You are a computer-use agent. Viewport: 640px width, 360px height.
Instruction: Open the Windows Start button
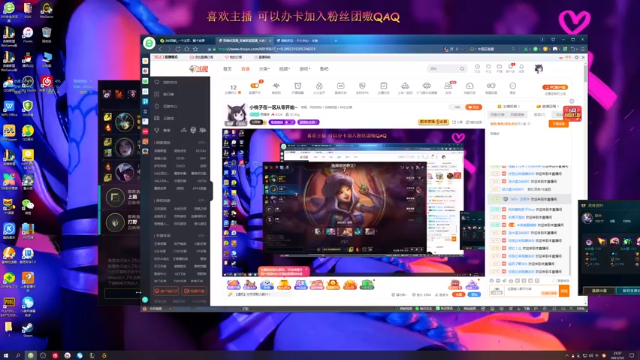pos(6,356)
